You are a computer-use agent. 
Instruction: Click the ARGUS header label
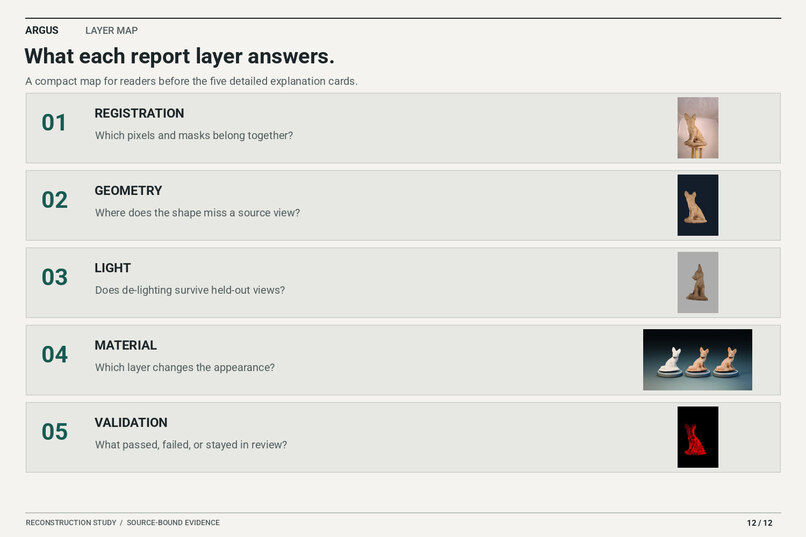click(42, 30)
